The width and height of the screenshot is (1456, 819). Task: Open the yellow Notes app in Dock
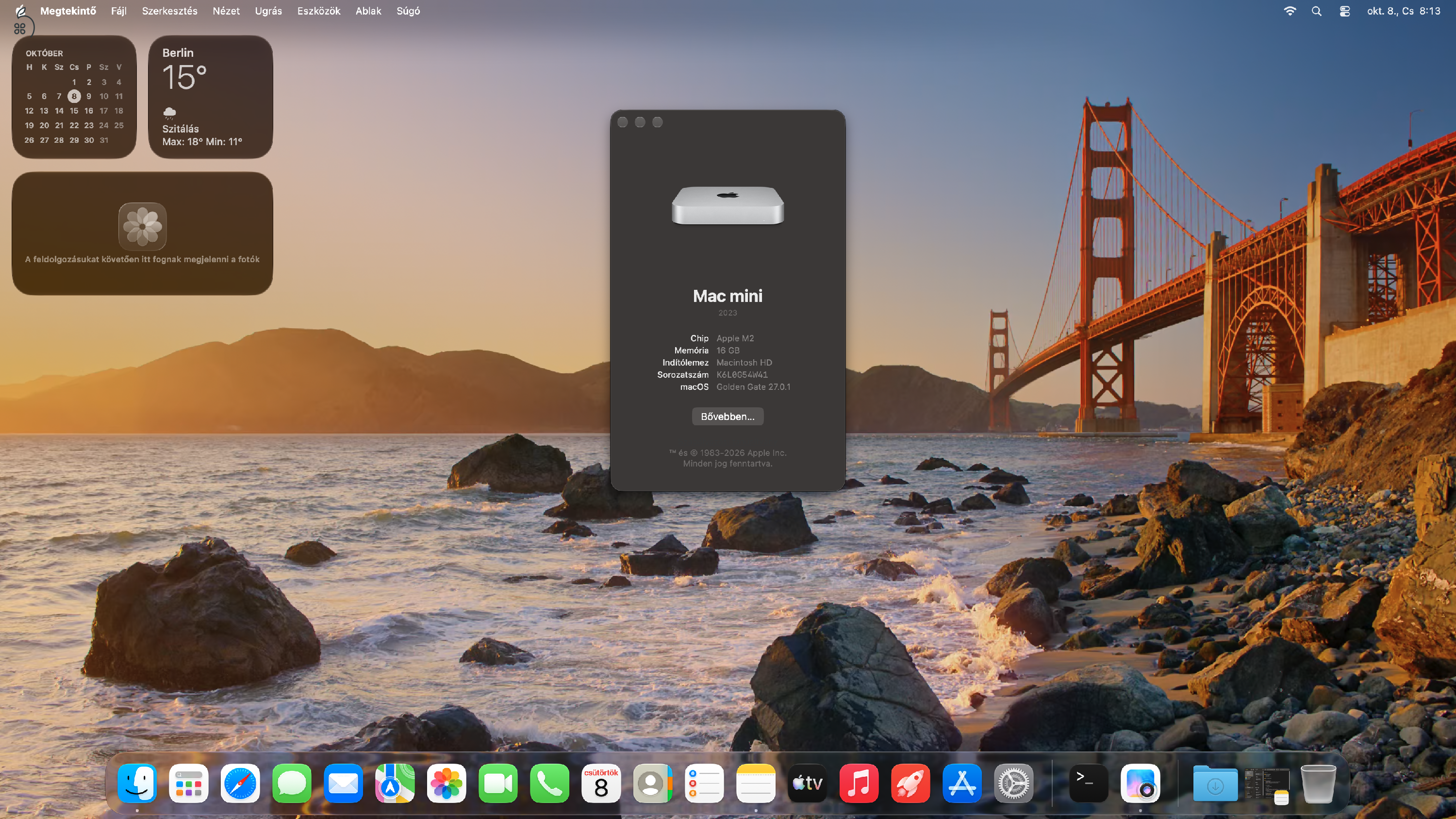[756, 784]
